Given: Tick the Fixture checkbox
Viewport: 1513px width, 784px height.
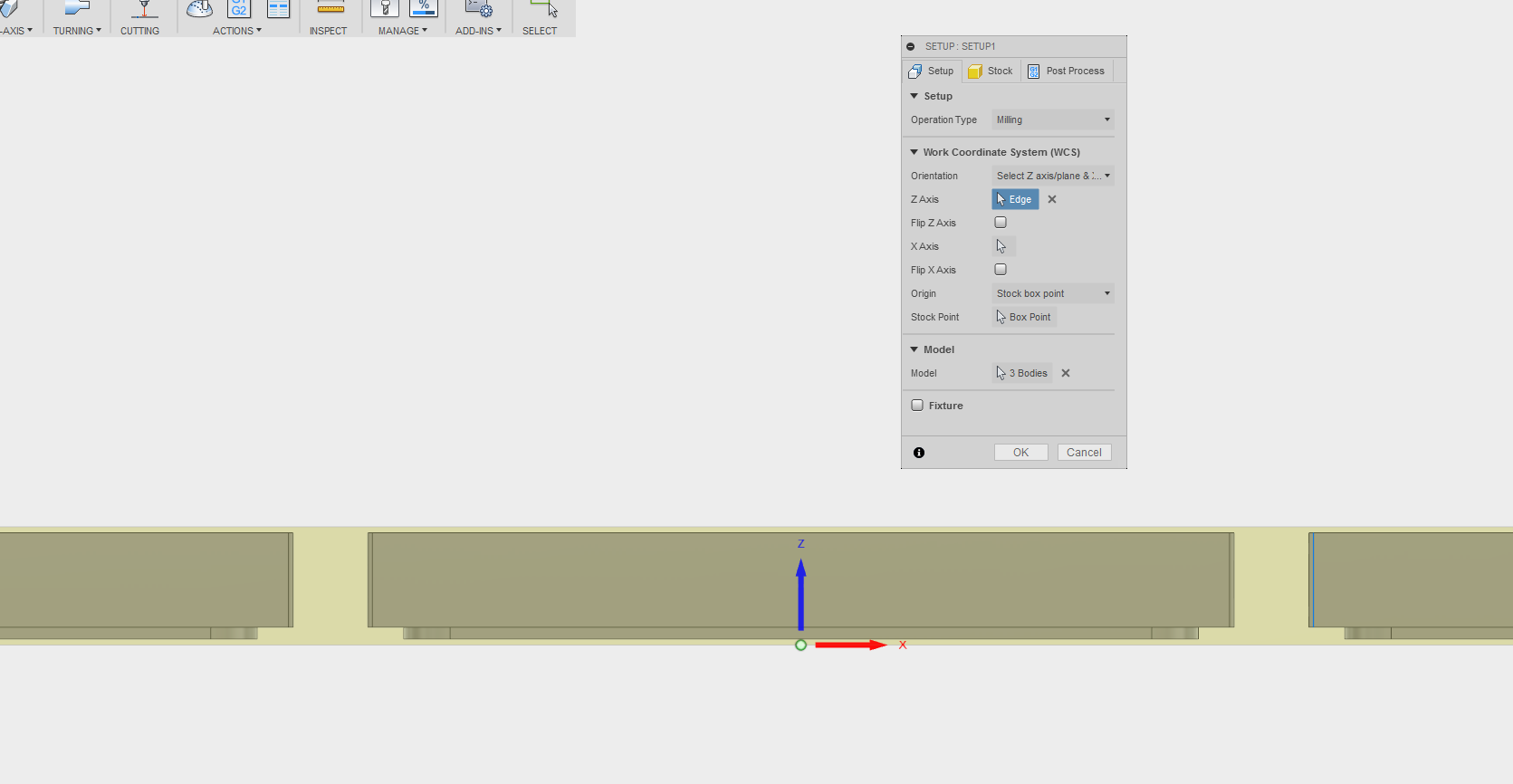Looking at the screenshot, I should click(x=917, y=406).
